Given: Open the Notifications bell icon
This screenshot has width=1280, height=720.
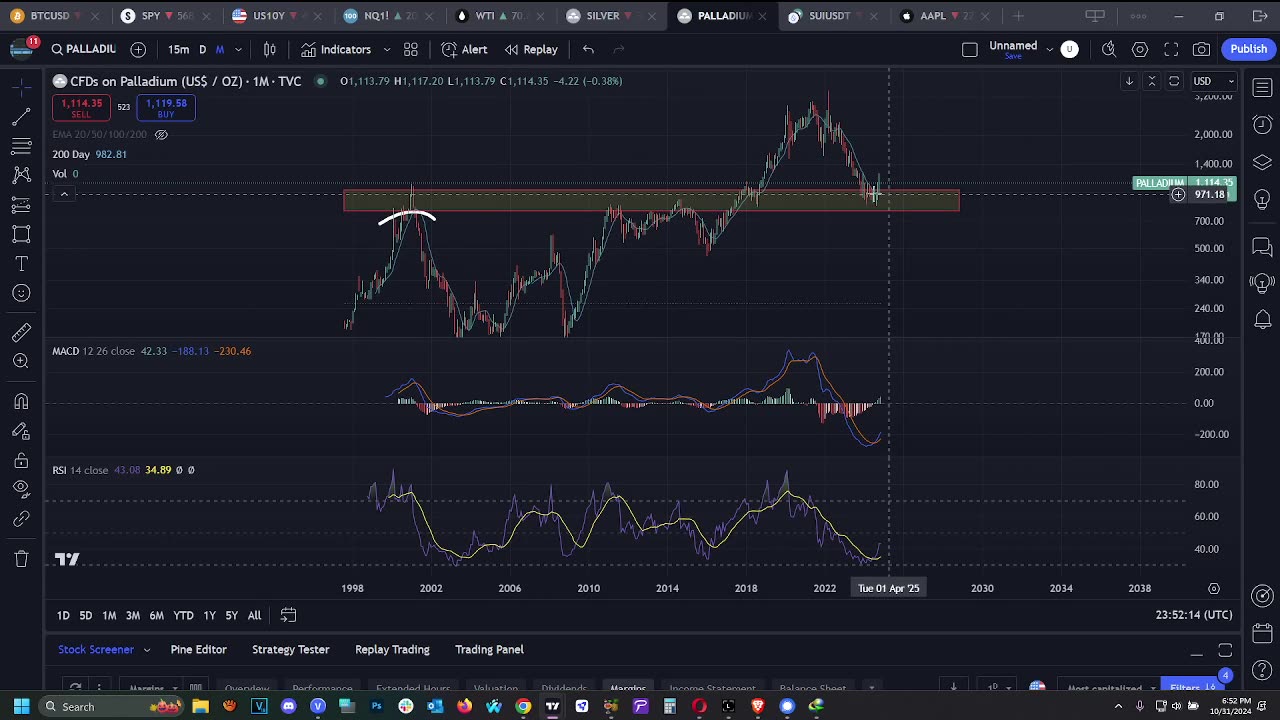Looking at the screenshot, I should (1262, 320).
